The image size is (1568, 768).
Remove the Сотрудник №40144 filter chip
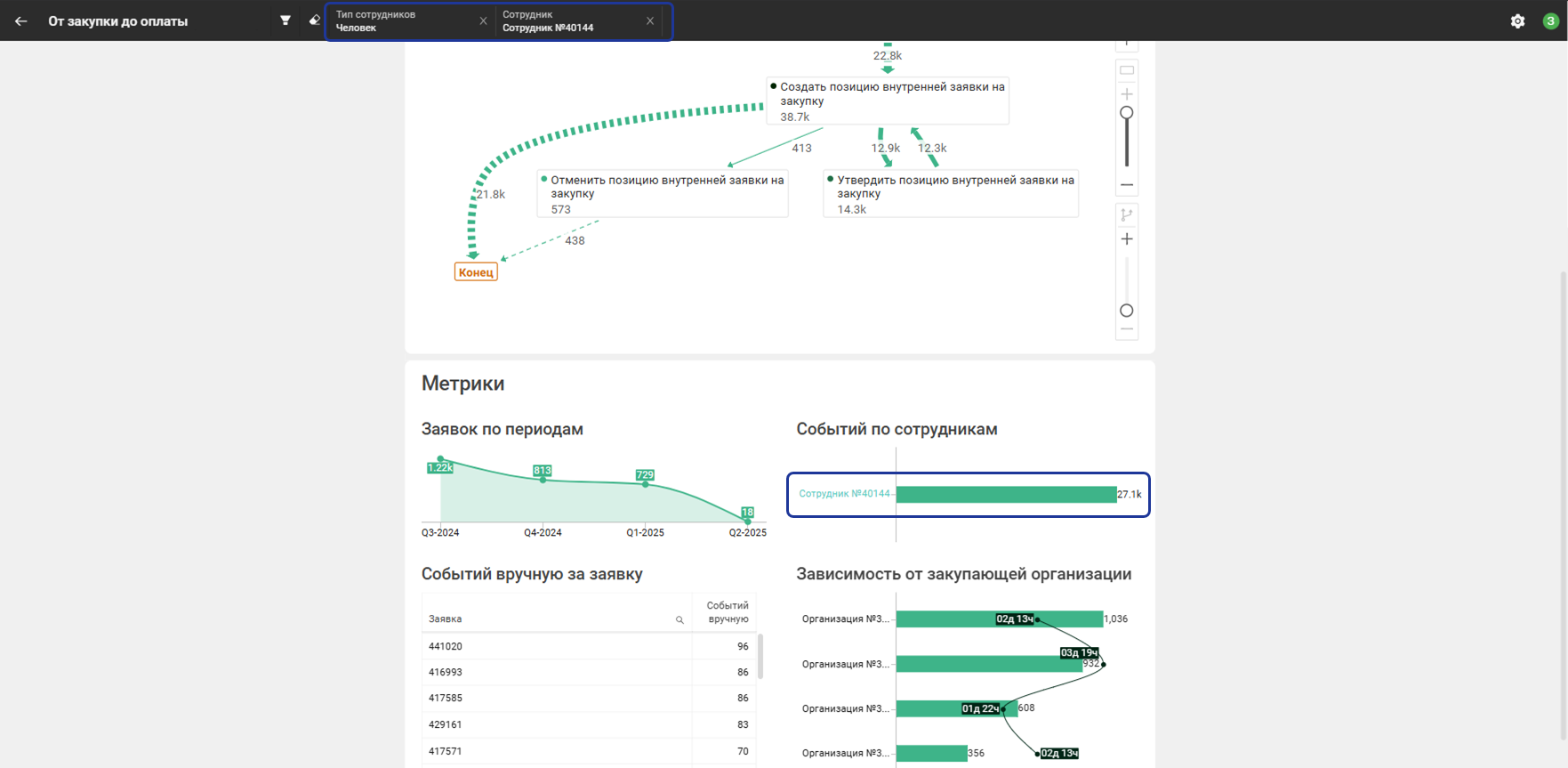point(650,21)
